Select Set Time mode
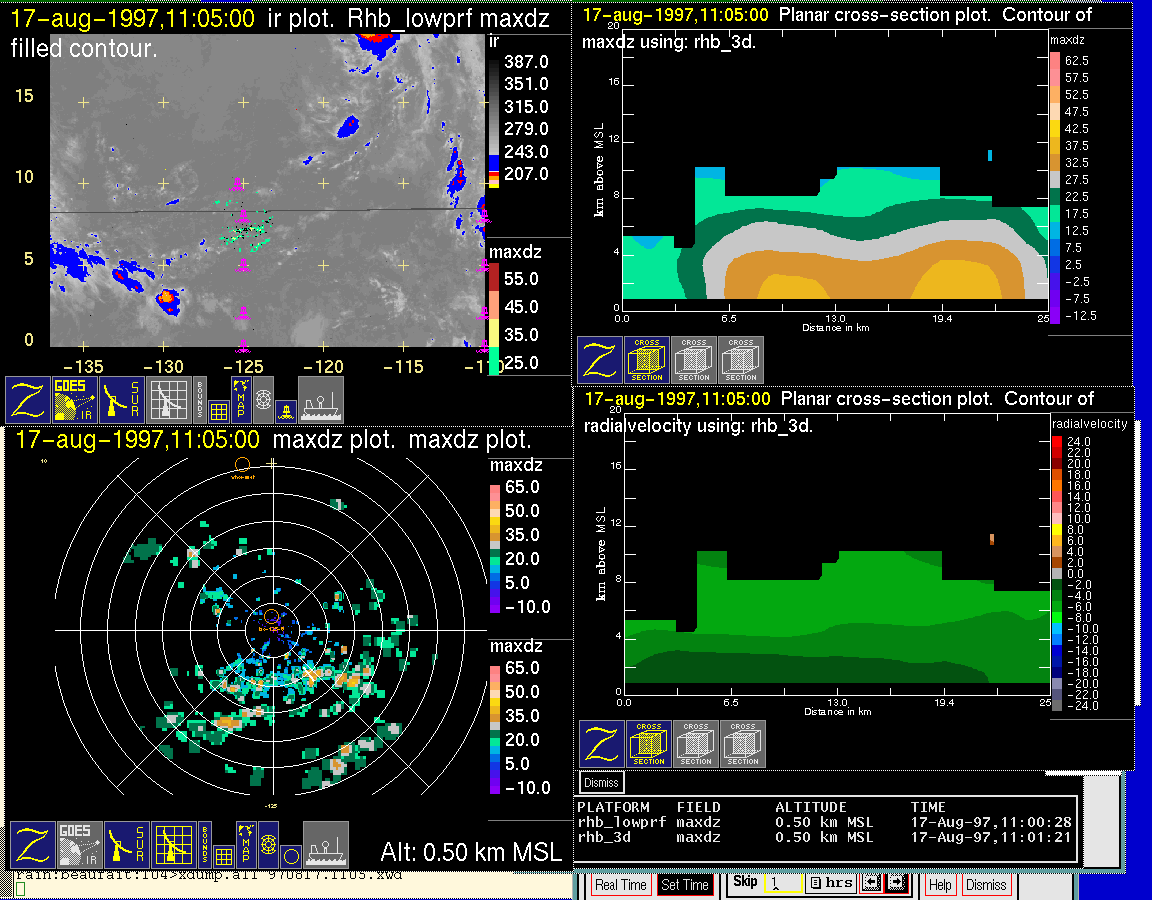The width and height of the screenshot is (1152, 900). click(x=685, y=885)
